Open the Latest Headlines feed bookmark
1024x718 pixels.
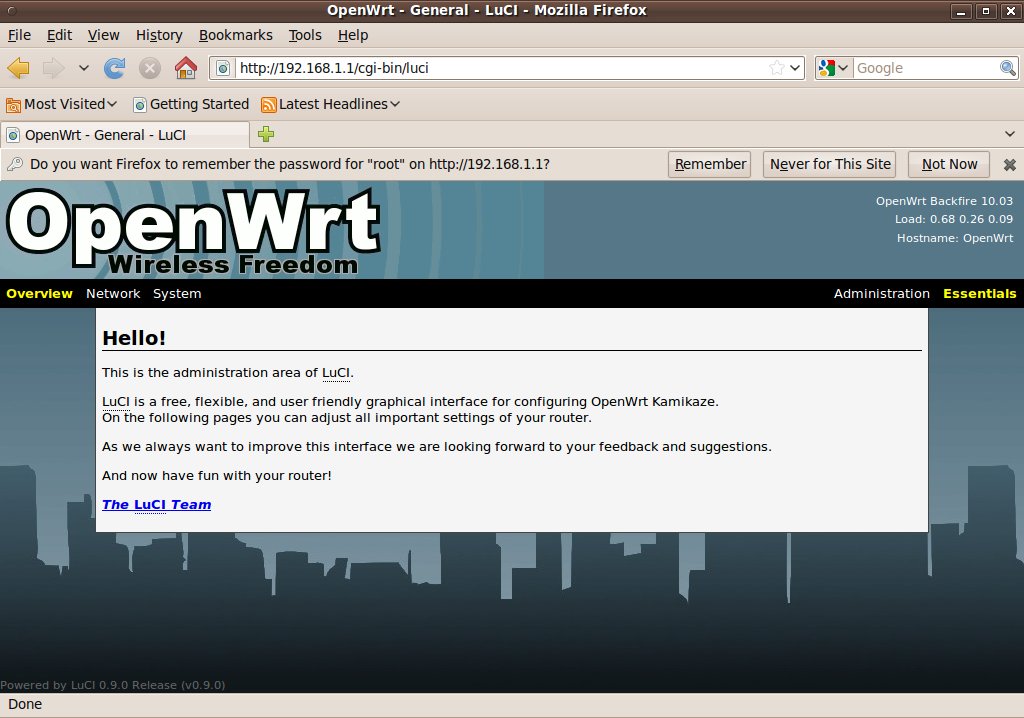[330, 104]
